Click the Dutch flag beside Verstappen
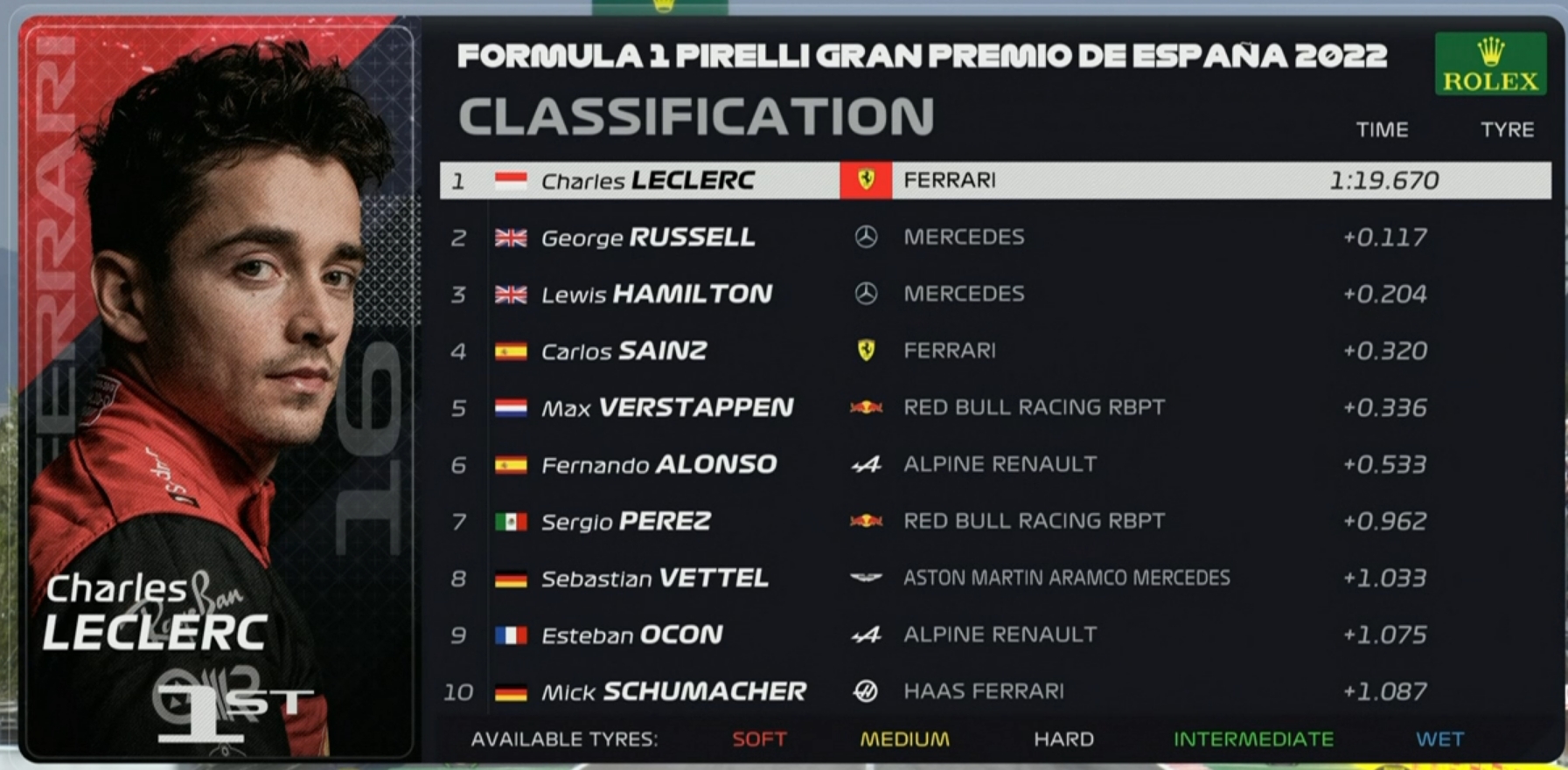Image resolution: width=1568 pixels, height=770 pixels. point(511,408)
